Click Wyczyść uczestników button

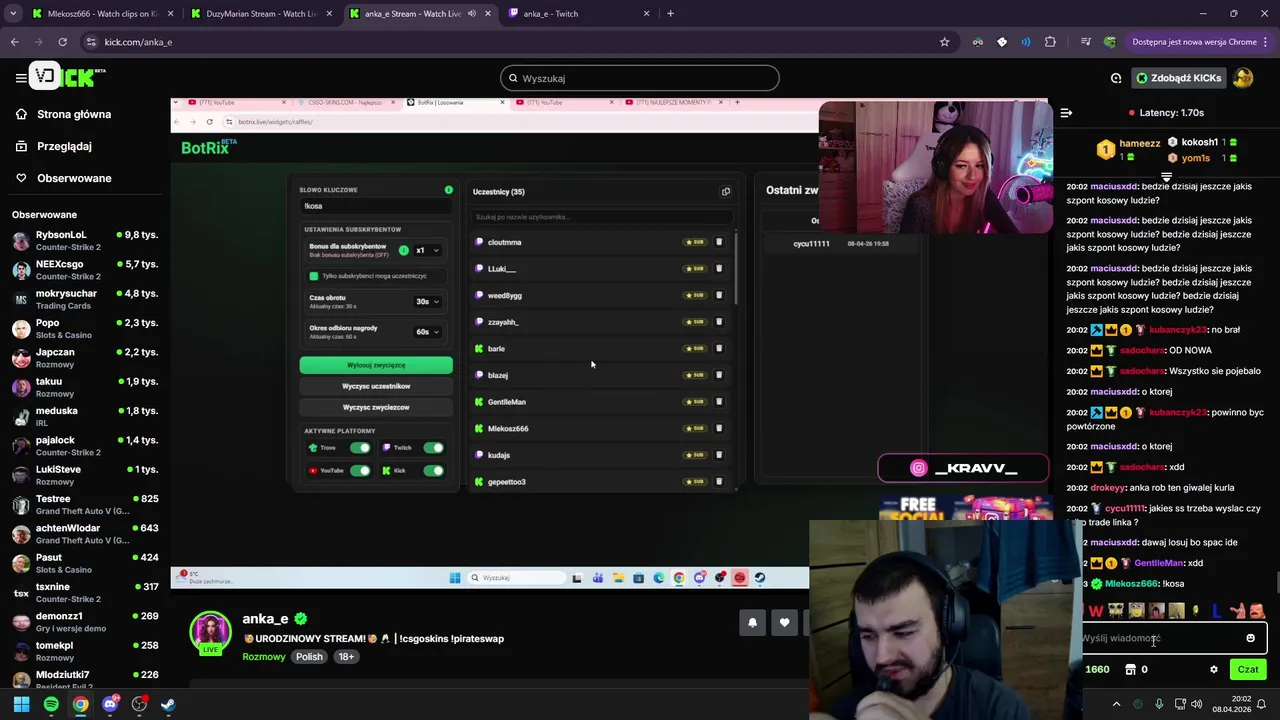click(x=376, y=386)
